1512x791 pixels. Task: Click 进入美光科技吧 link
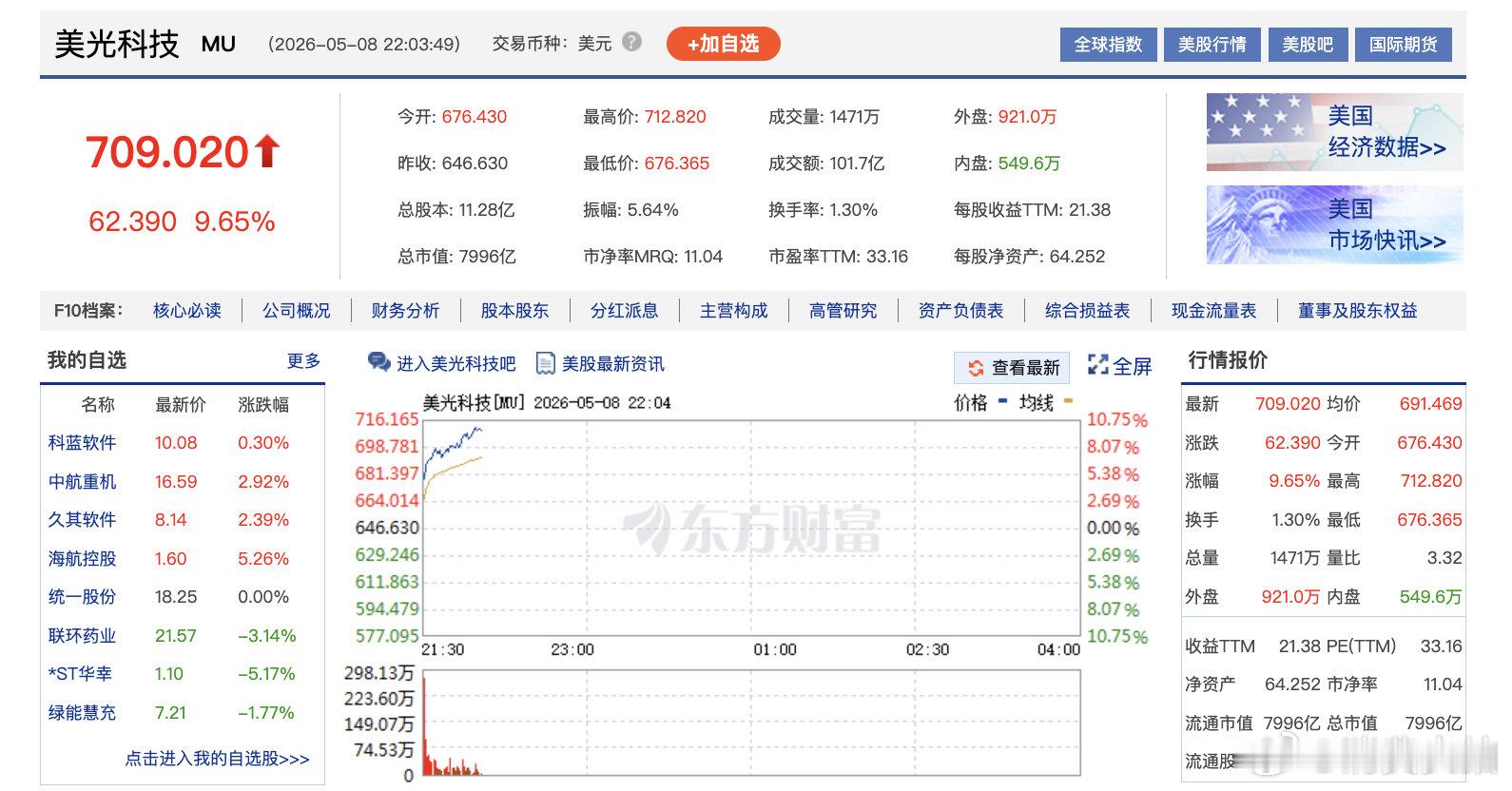tap(456, 364)
